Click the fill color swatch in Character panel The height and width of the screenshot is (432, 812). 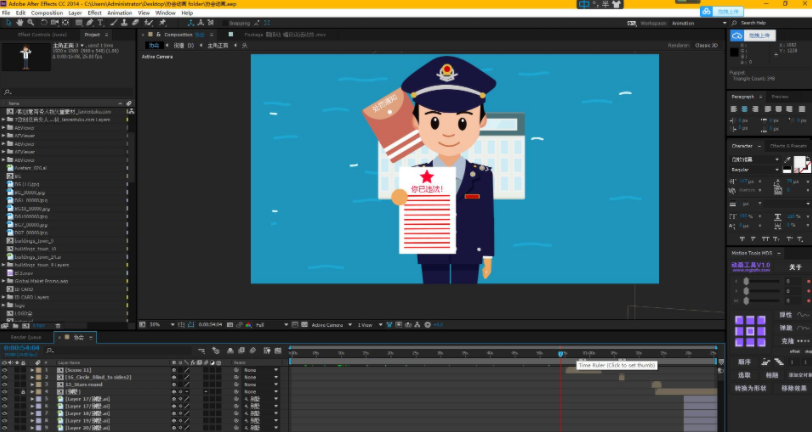tap(800, 162)
